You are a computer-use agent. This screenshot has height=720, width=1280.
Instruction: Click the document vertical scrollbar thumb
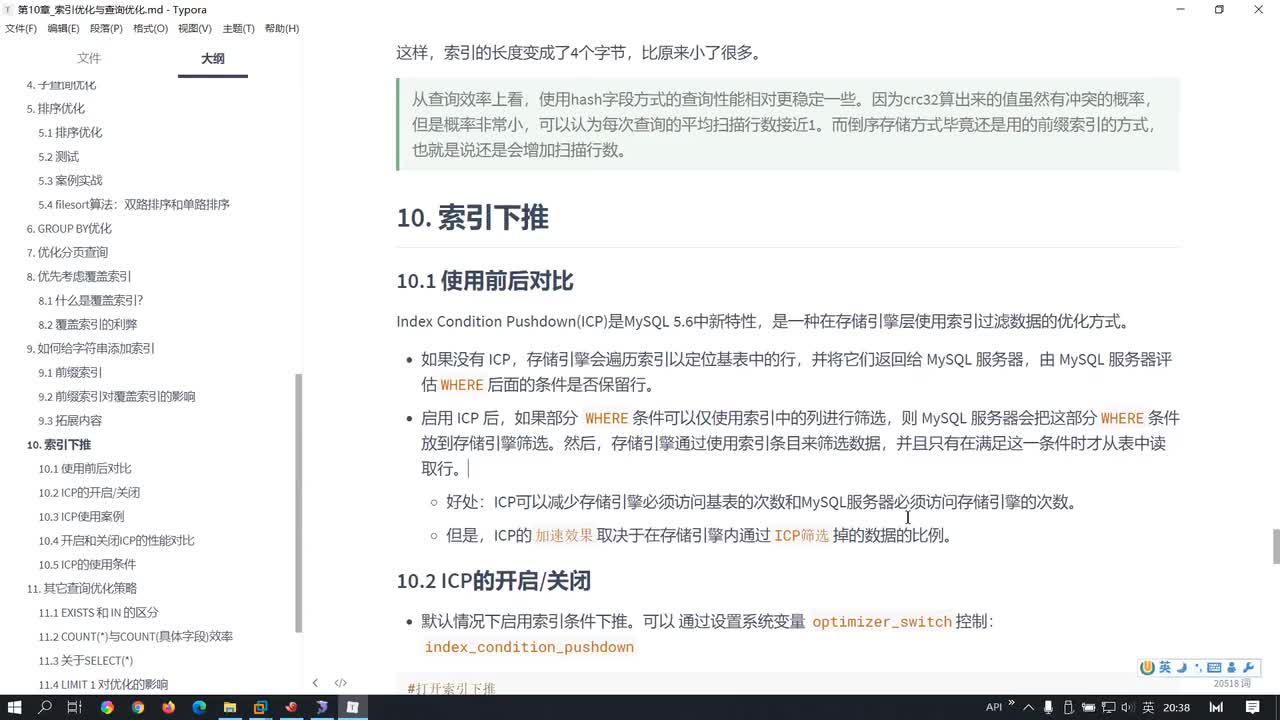point(1275,547)
